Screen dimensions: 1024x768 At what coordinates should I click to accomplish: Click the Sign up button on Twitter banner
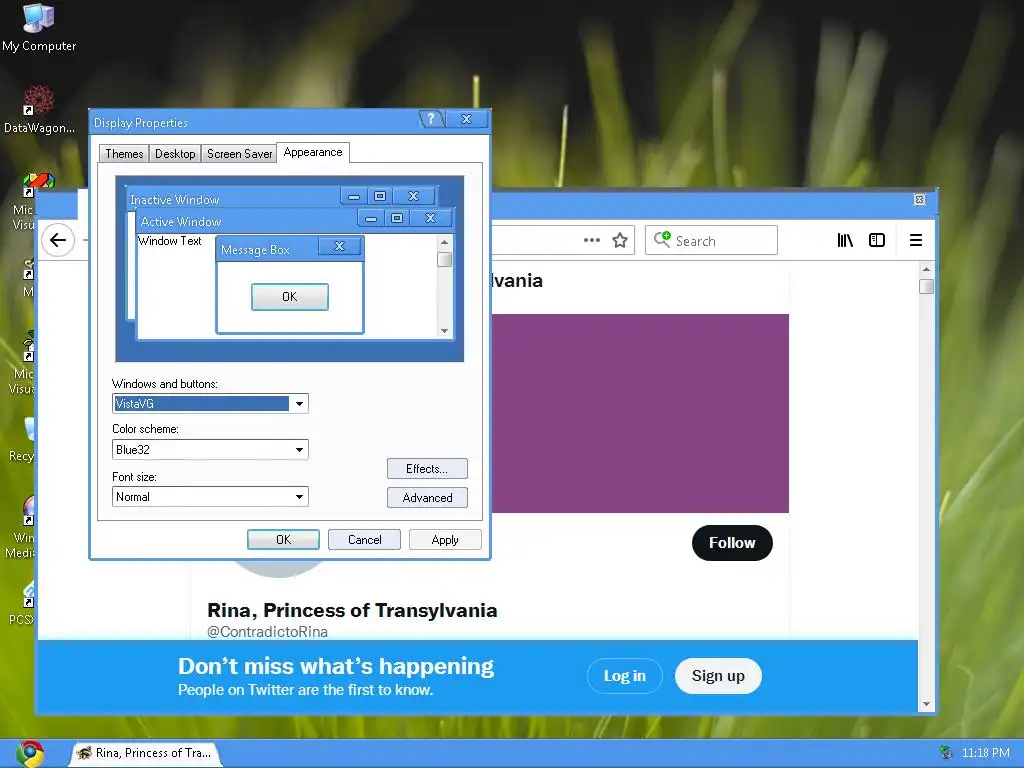pyautogui.click(x=718, y=676)
